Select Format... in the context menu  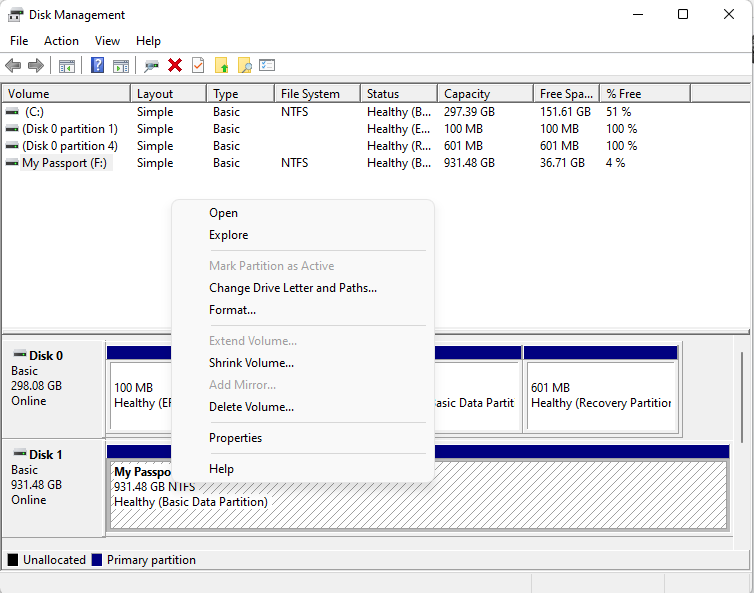coord(303,310)
